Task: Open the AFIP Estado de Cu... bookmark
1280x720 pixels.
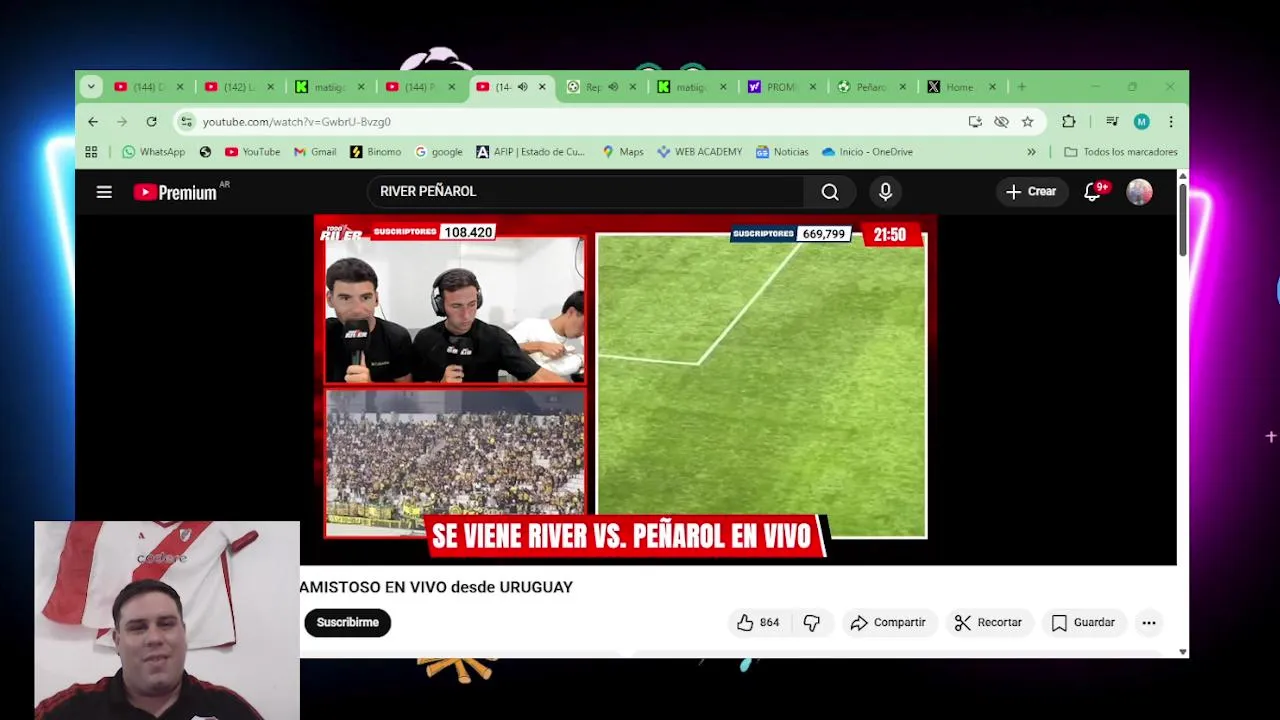Action: point(530,152)
